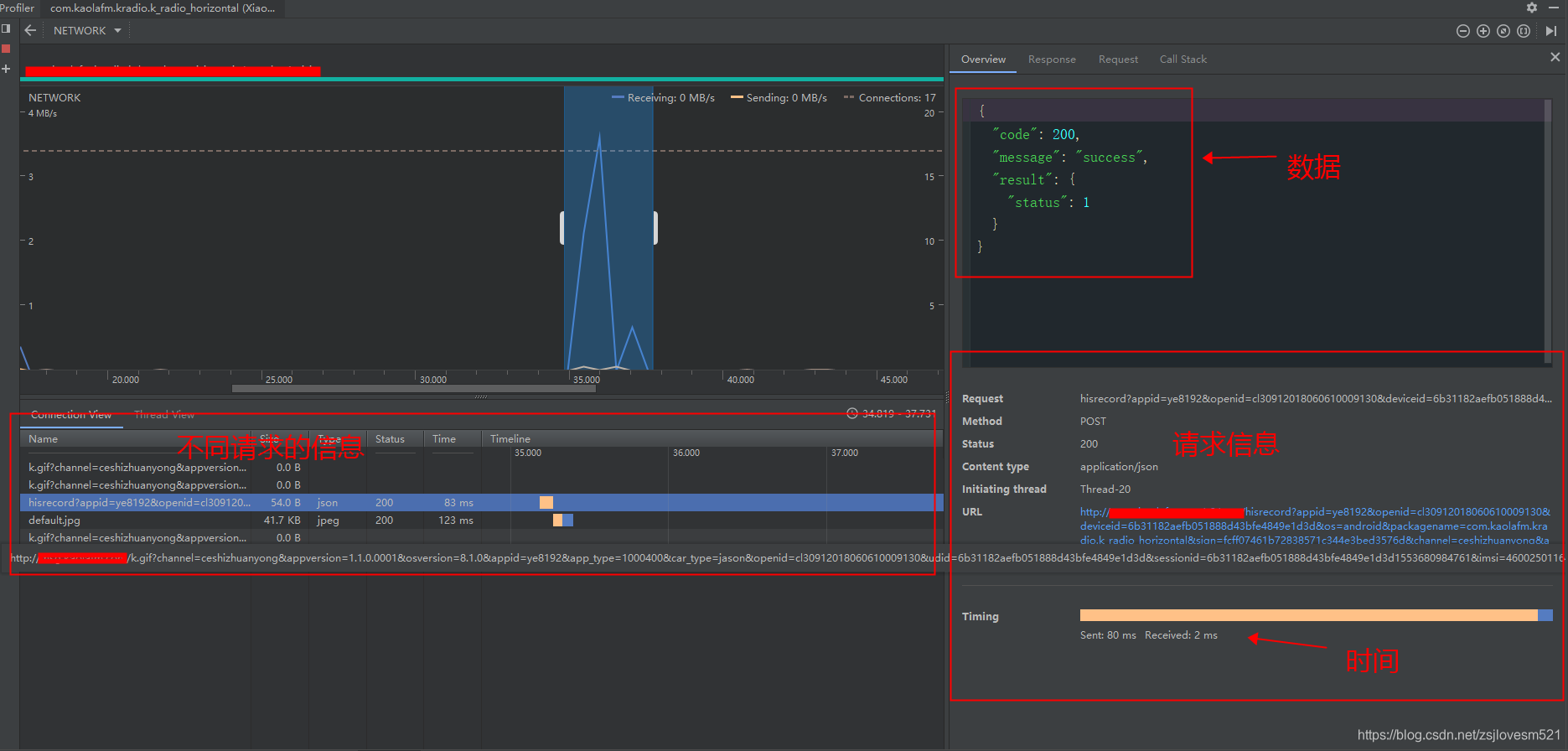The width and height of the screenshot is (1568, 751).
Task: Click the POST method value
Action: (1093, 422)
